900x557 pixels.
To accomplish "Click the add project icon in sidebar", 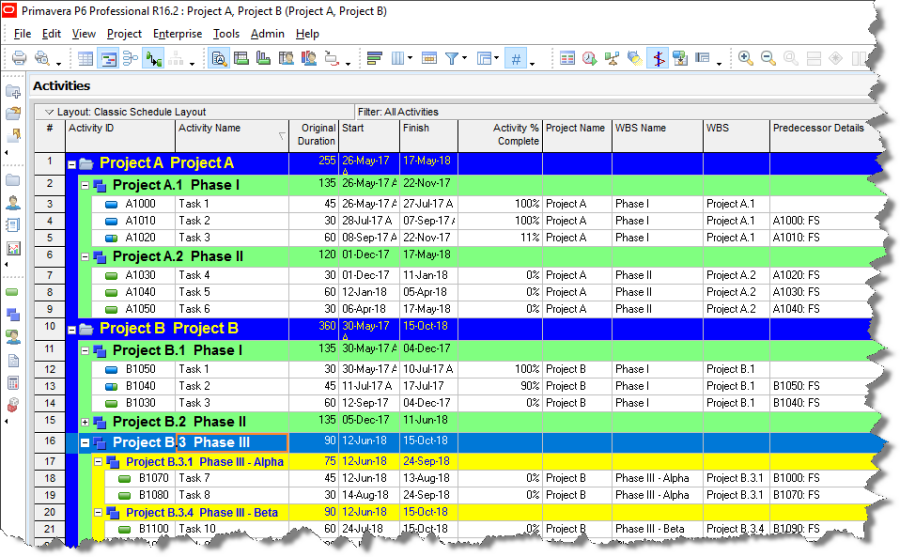I will coord(13,91).
